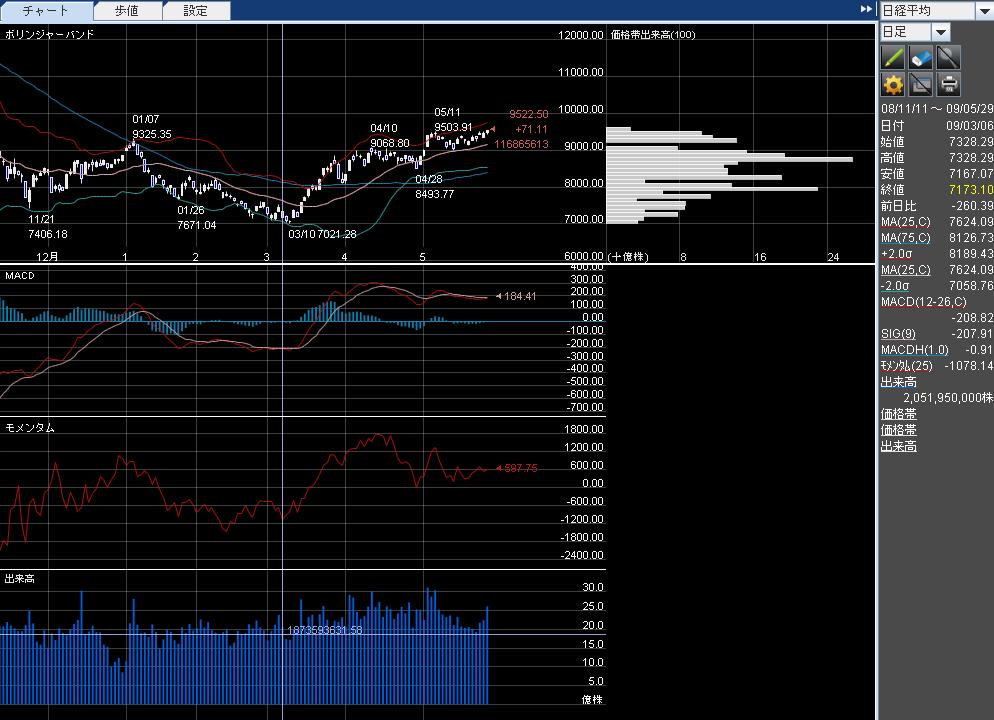Select the green pencil drawing tool
This screenshot has width=994, height=720.
click(x=893, y=57)
